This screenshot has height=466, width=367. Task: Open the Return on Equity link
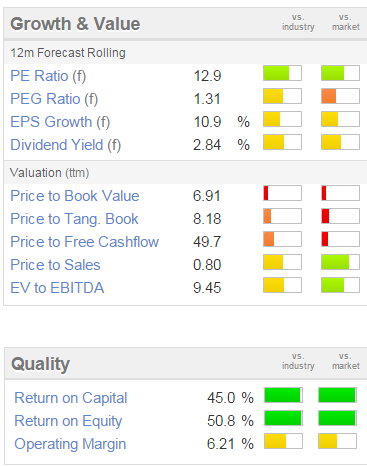[x=68, y=421]
